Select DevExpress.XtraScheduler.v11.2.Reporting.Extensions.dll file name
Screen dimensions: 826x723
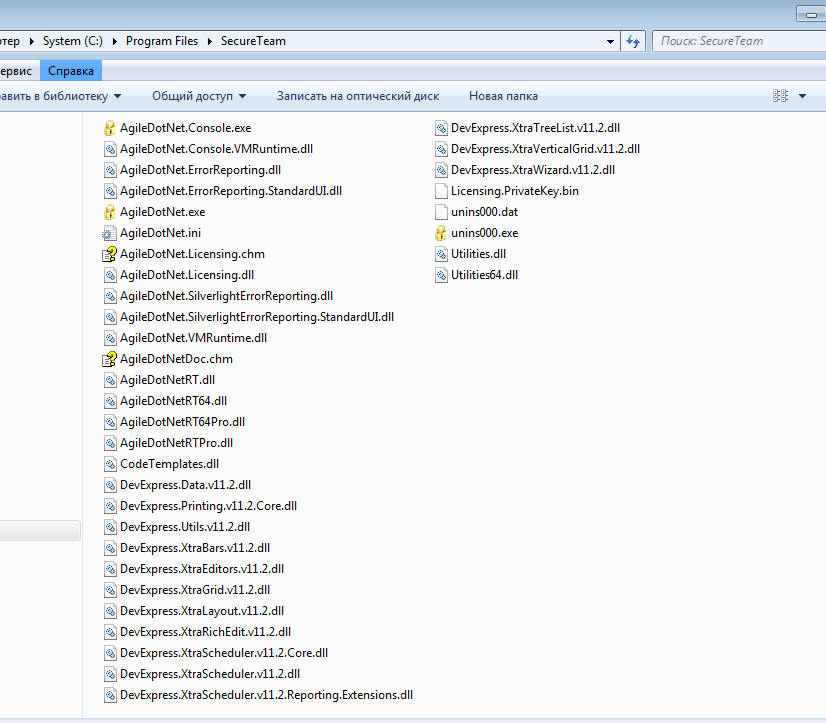(267, 695)
